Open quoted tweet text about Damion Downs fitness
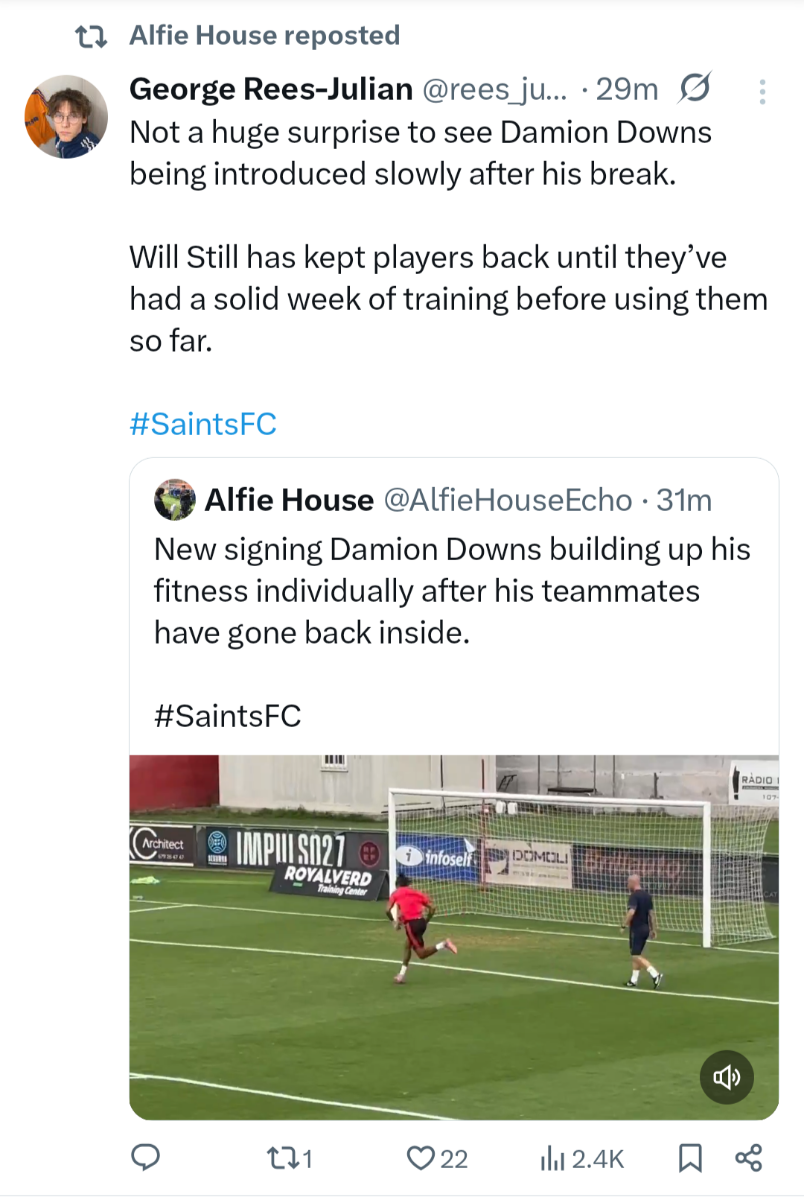Viewport: 804px width, 1200px height. coord(452,591)
